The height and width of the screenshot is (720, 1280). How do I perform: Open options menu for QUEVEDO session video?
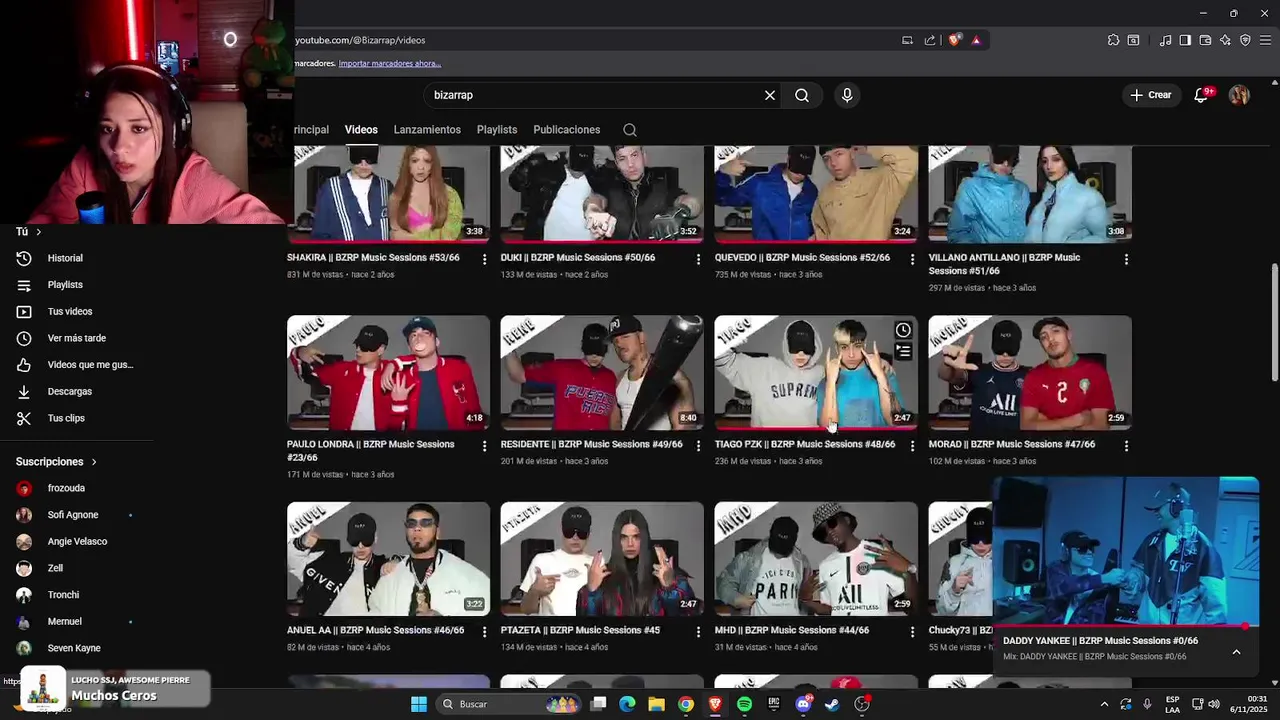[912, 259]
